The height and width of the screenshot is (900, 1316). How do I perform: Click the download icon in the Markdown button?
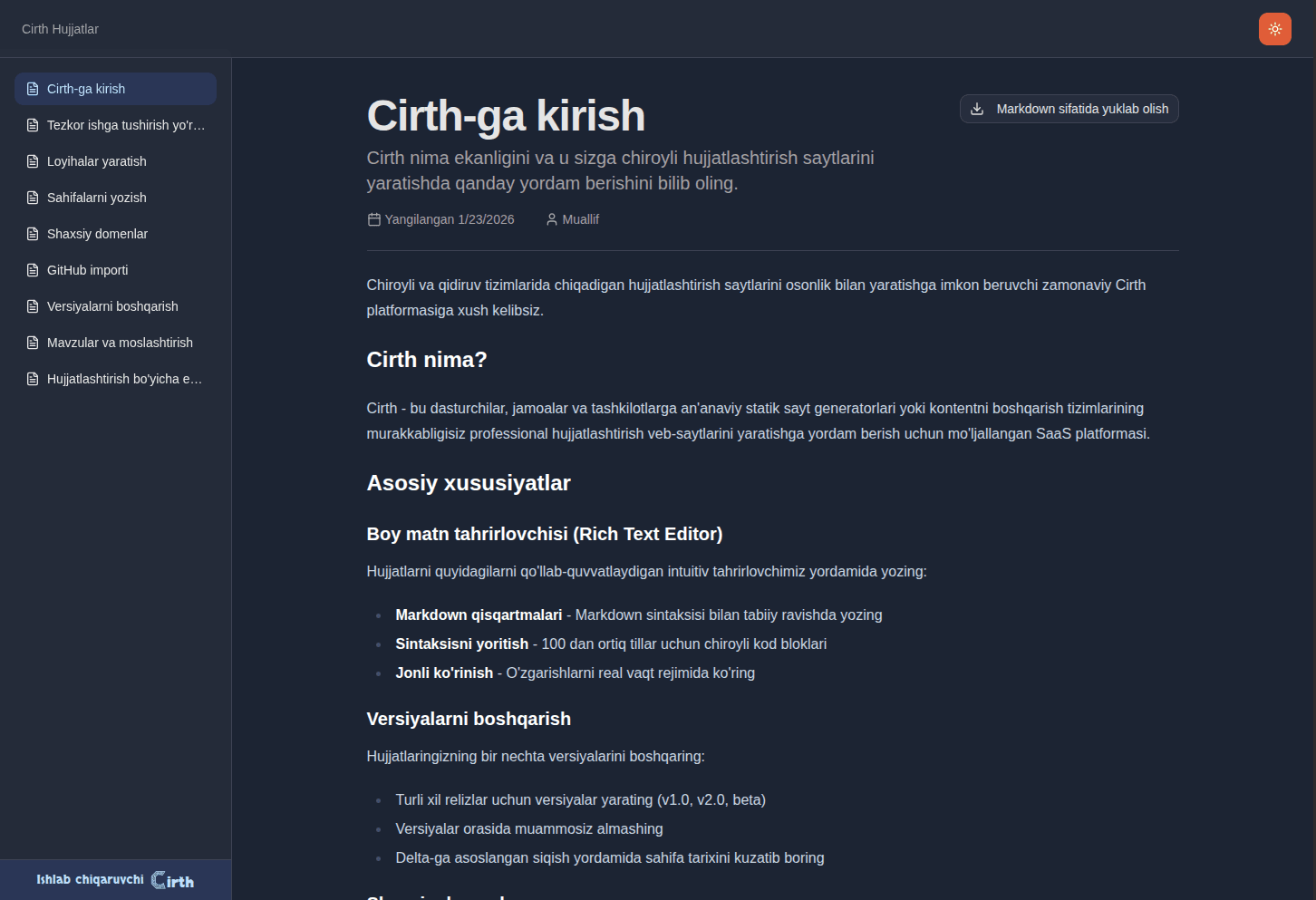click(976, 108)
